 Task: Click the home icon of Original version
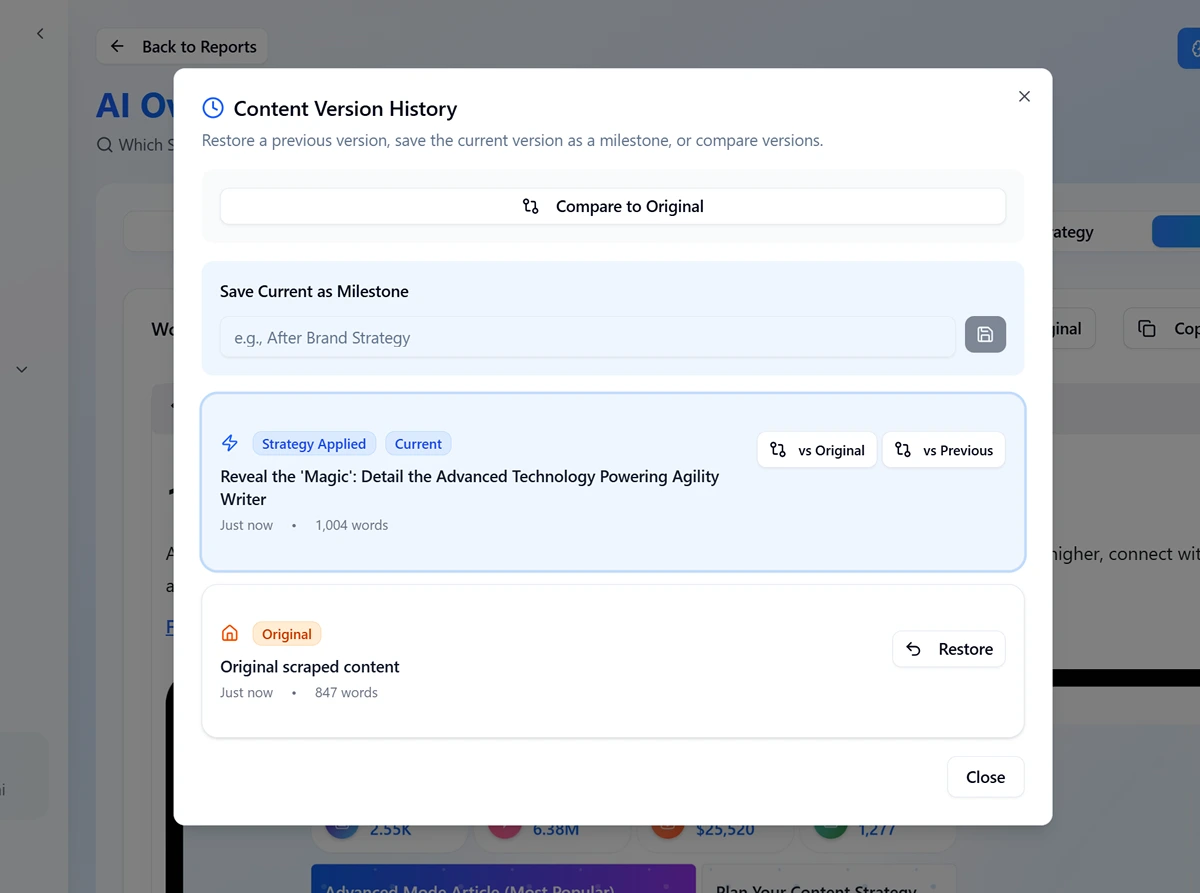tap(230, 633)
